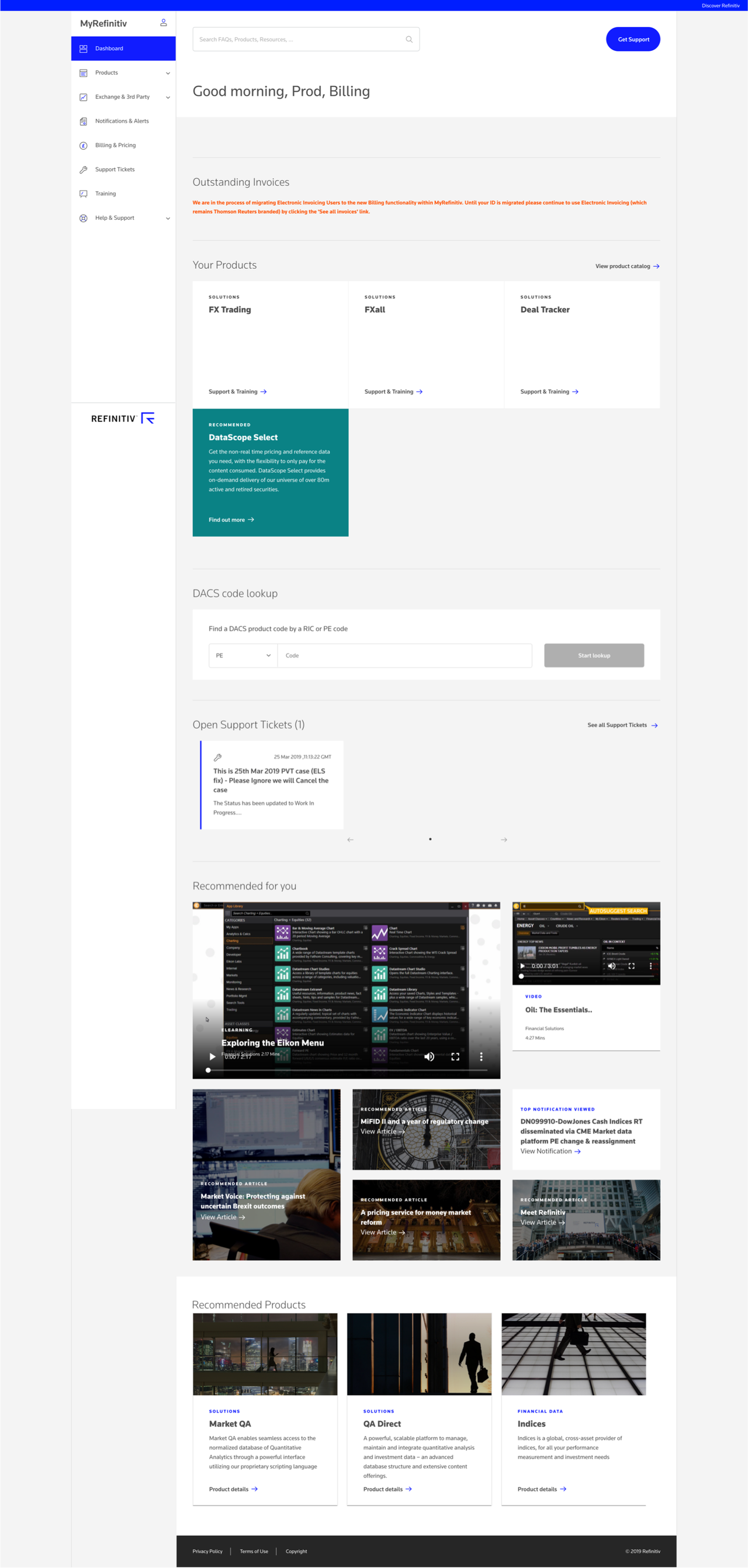Open Support & Training for FX Trading
The height and width of the screenshot is (1568, 748).
pos(237,392)
